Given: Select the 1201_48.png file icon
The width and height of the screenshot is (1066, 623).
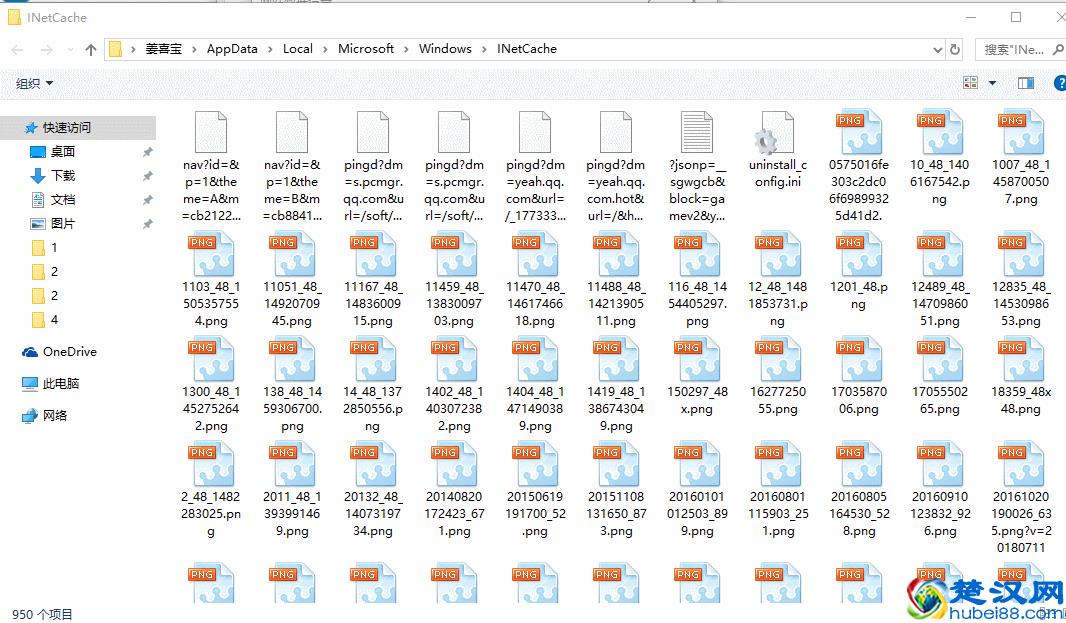Looking at the screenshot, I should point(857,255).
